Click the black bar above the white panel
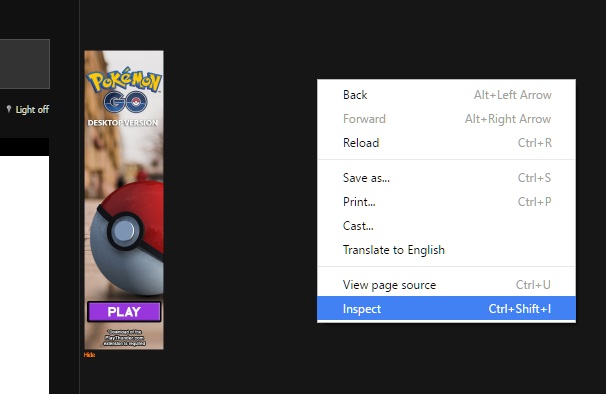The width and height of the screenshot is (606, 394). [24, 147]
